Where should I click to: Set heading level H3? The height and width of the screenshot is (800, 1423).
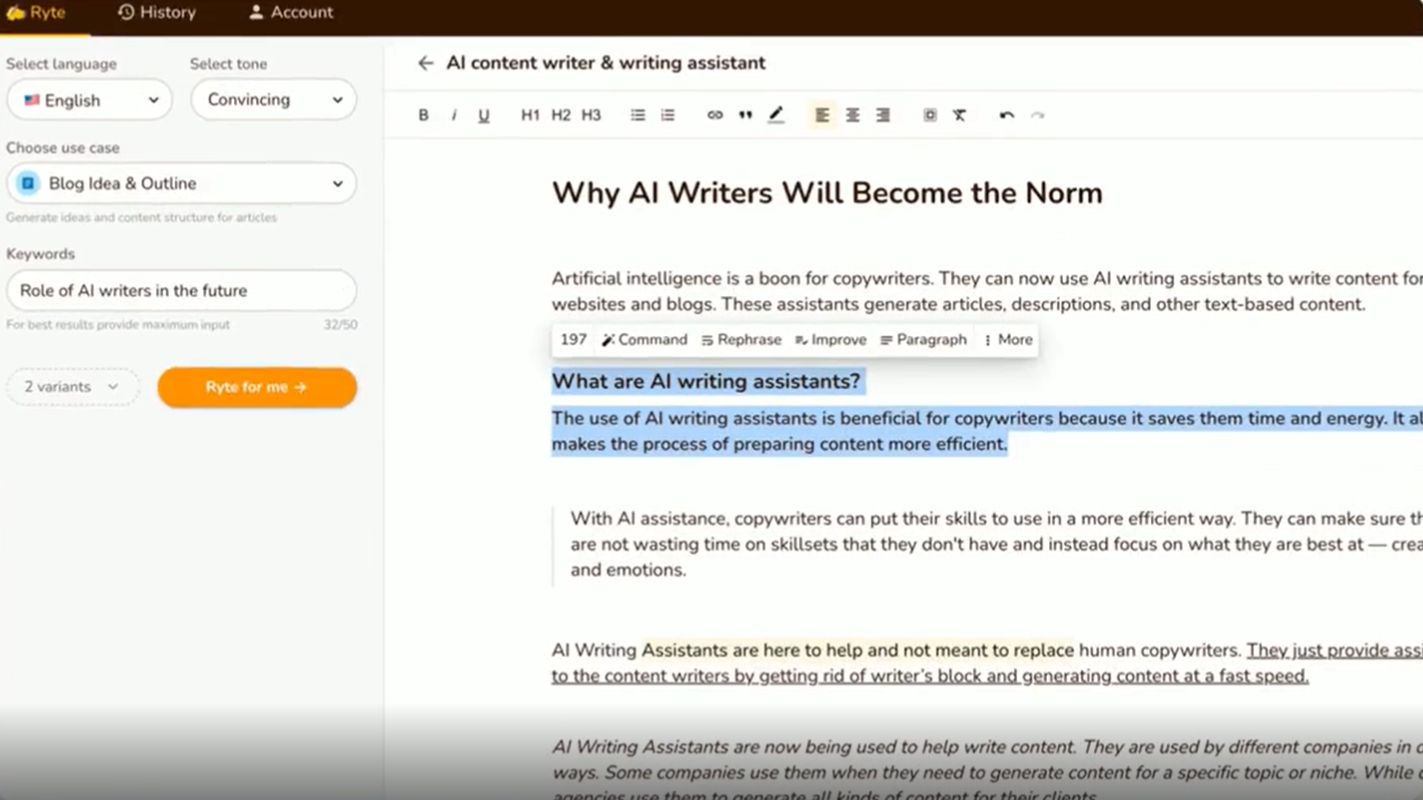tap(591, 115)
